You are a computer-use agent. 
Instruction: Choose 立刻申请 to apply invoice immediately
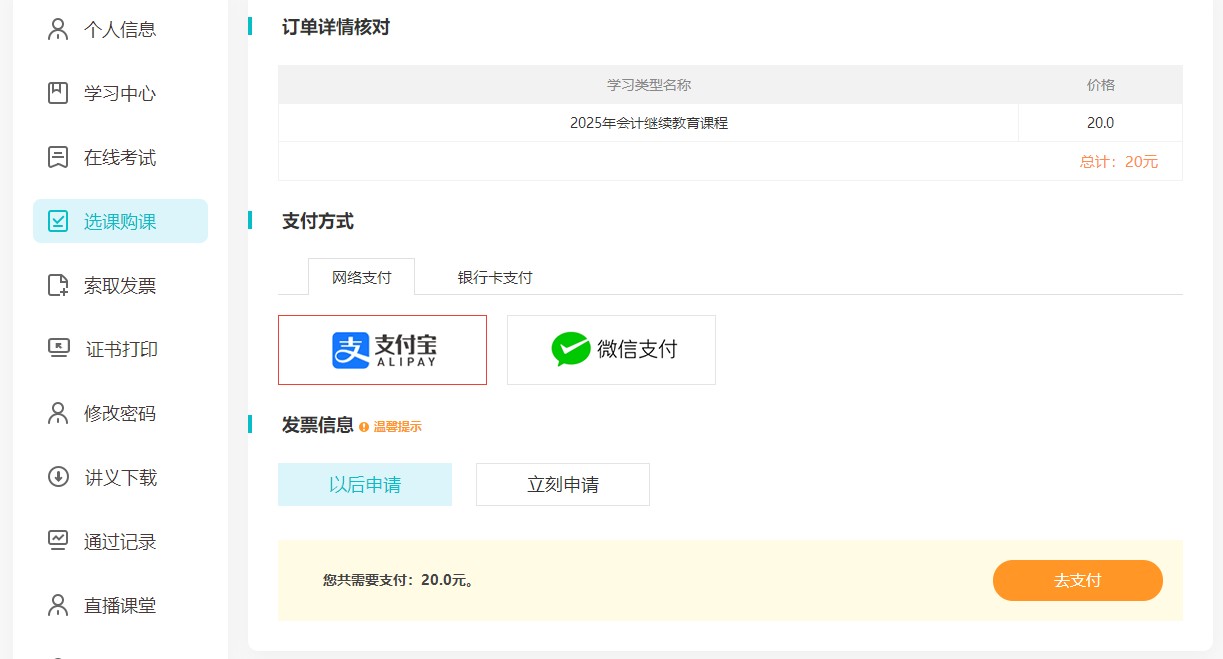(x=562, y=484)
